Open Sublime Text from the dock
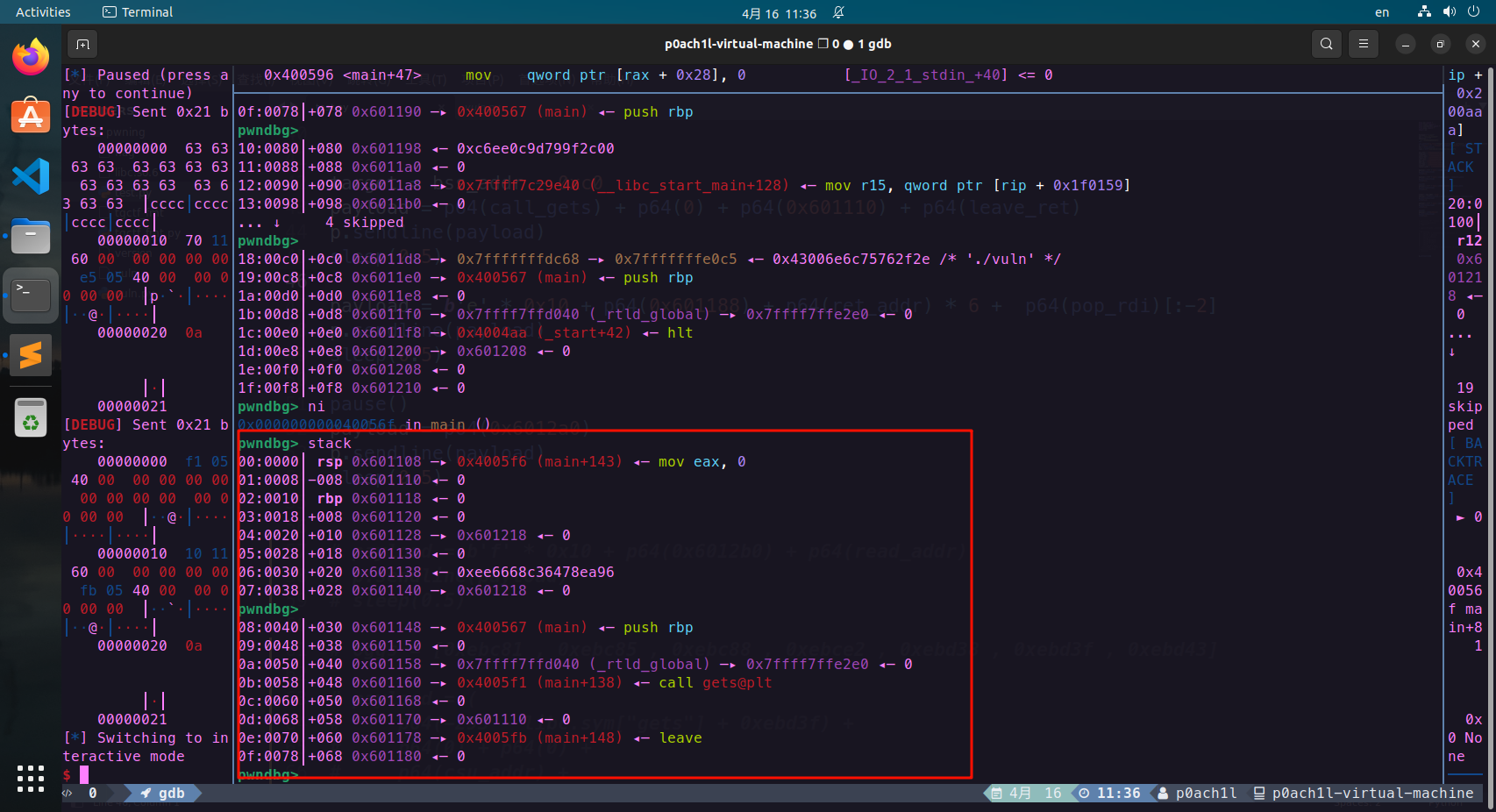This screenshot has width=1496, height=812. 31,355
